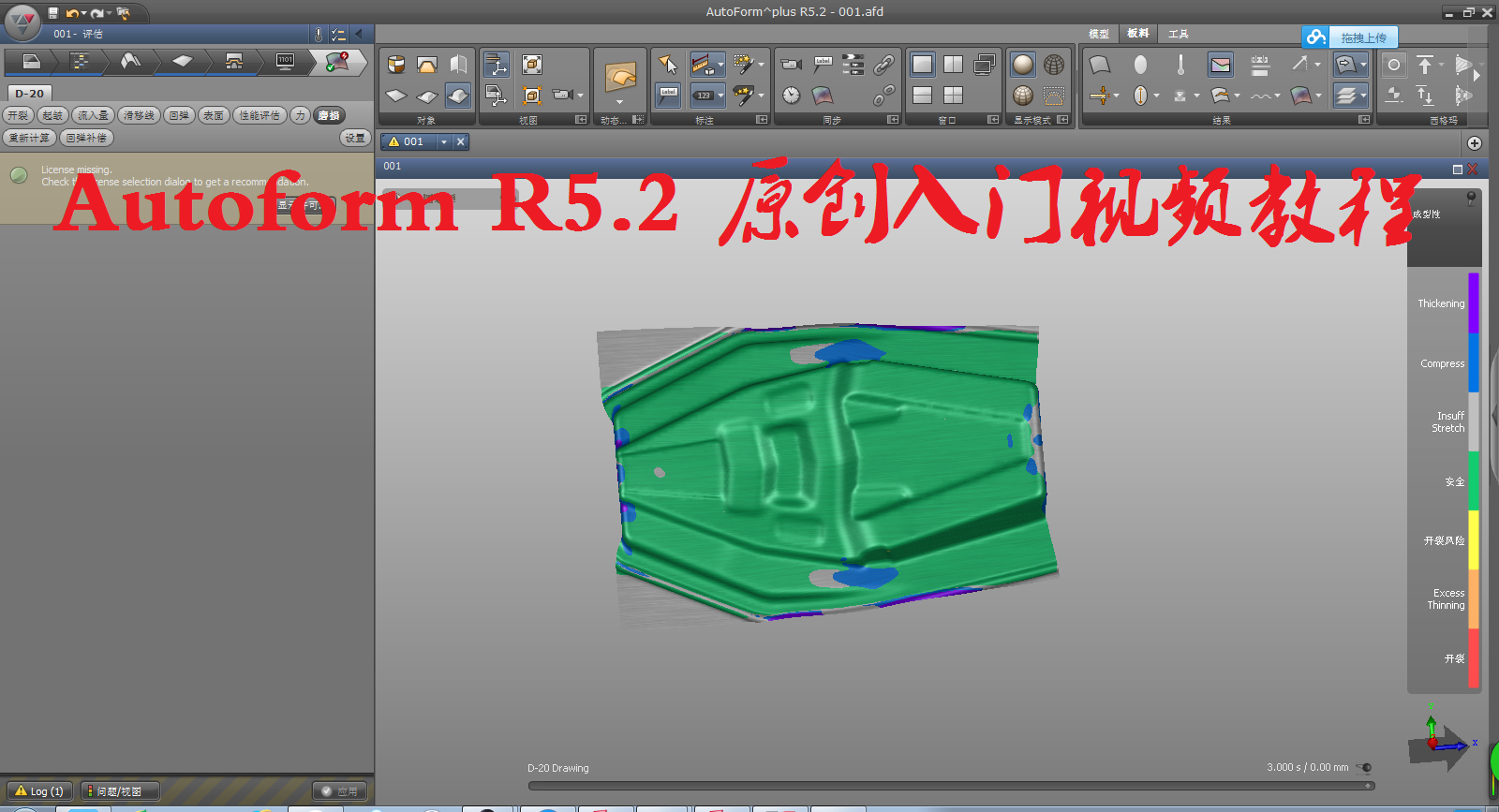Select the 流入量 evaluation button
The image size is (1499, 812).
point(93,115)
